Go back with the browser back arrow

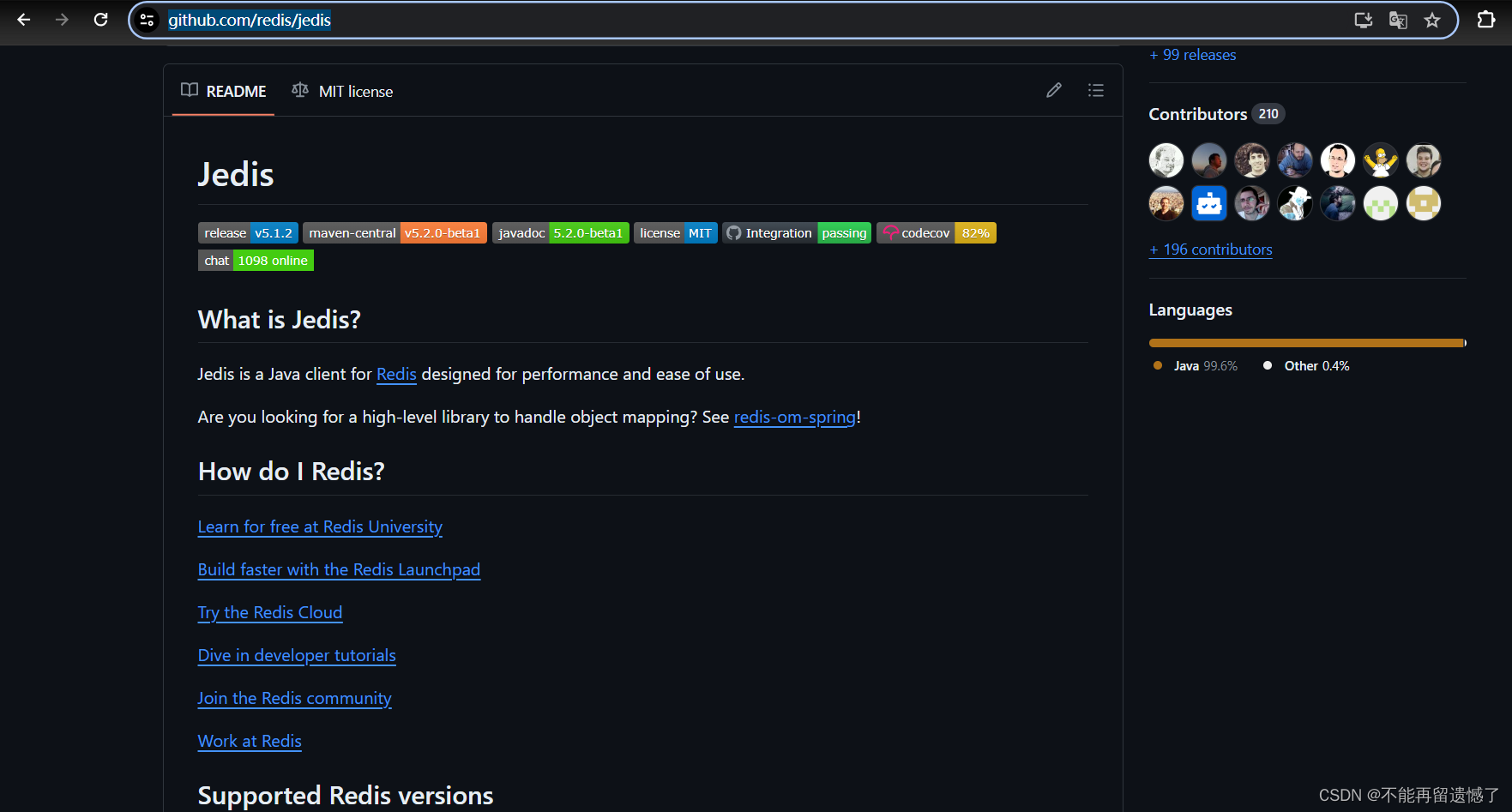click(x=24, y=20)
